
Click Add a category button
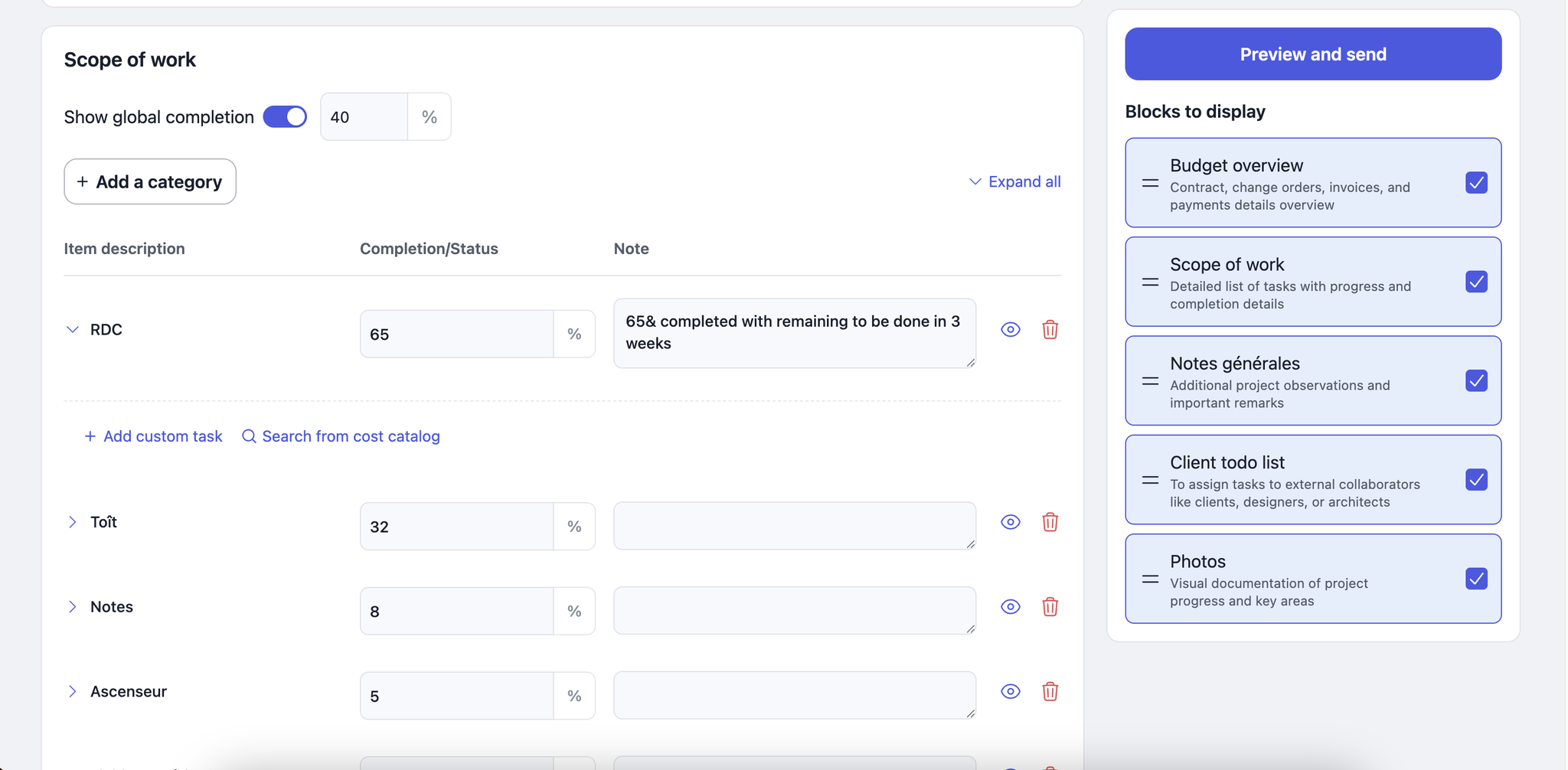click(x=150, y=181)
